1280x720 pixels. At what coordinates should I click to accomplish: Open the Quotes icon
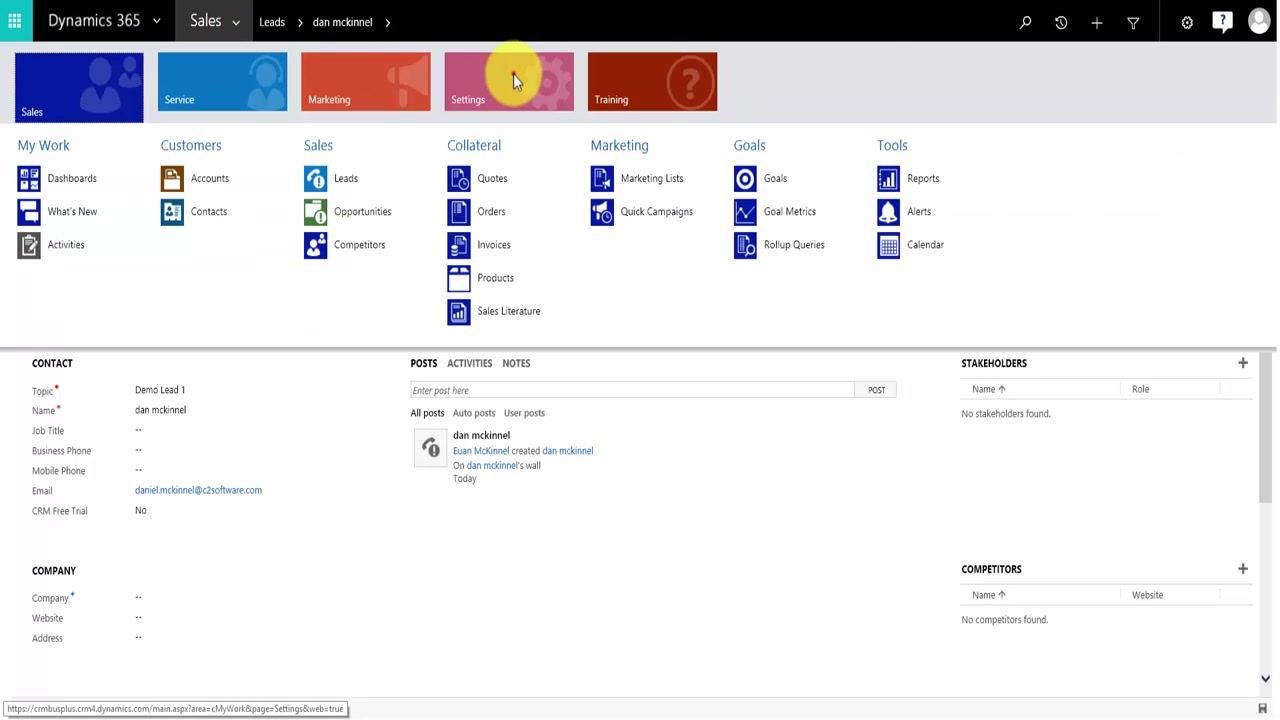click(459, 178)
